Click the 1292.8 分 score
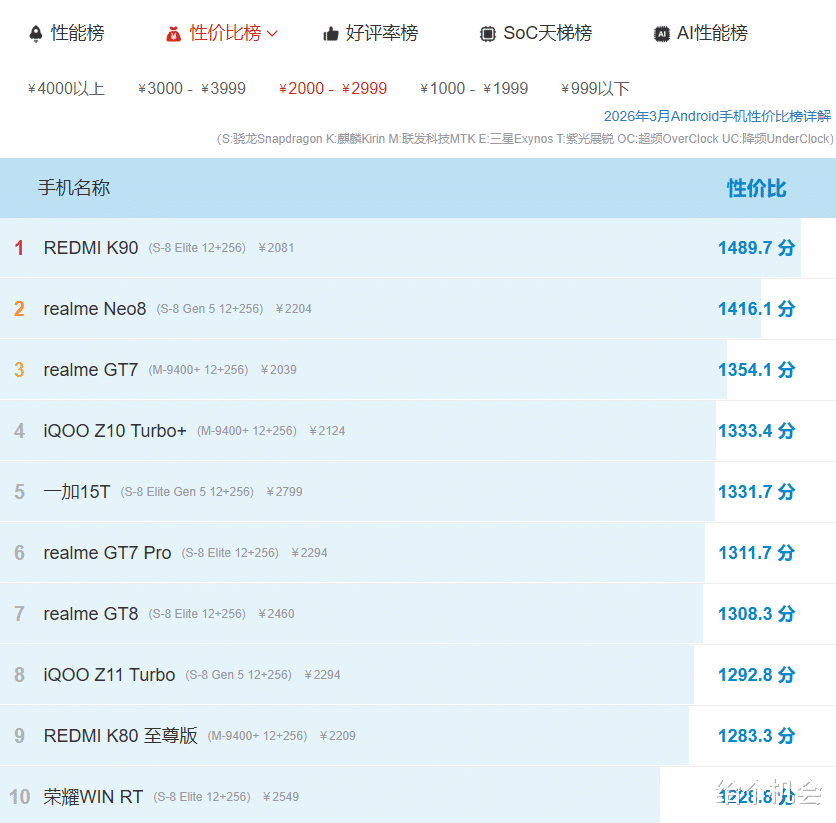This screenshot has width=836, height=823. pos(757,675)
